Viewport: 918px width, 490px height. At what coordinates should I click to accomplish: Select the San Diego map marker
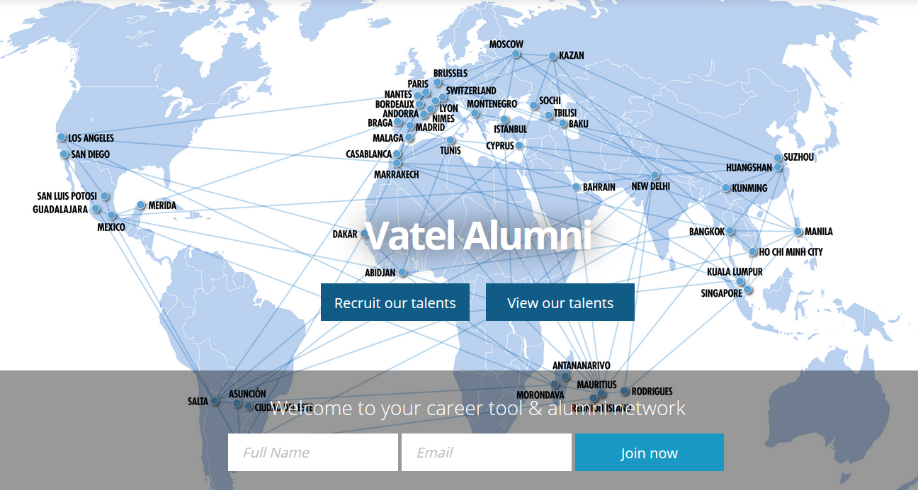[x=65, y=155]
